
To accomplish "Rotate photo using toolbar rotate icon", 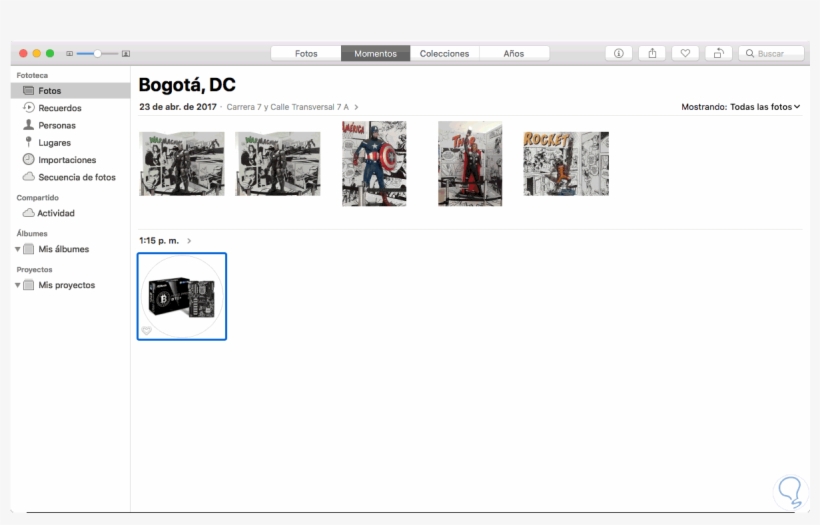I will [719, 53].
